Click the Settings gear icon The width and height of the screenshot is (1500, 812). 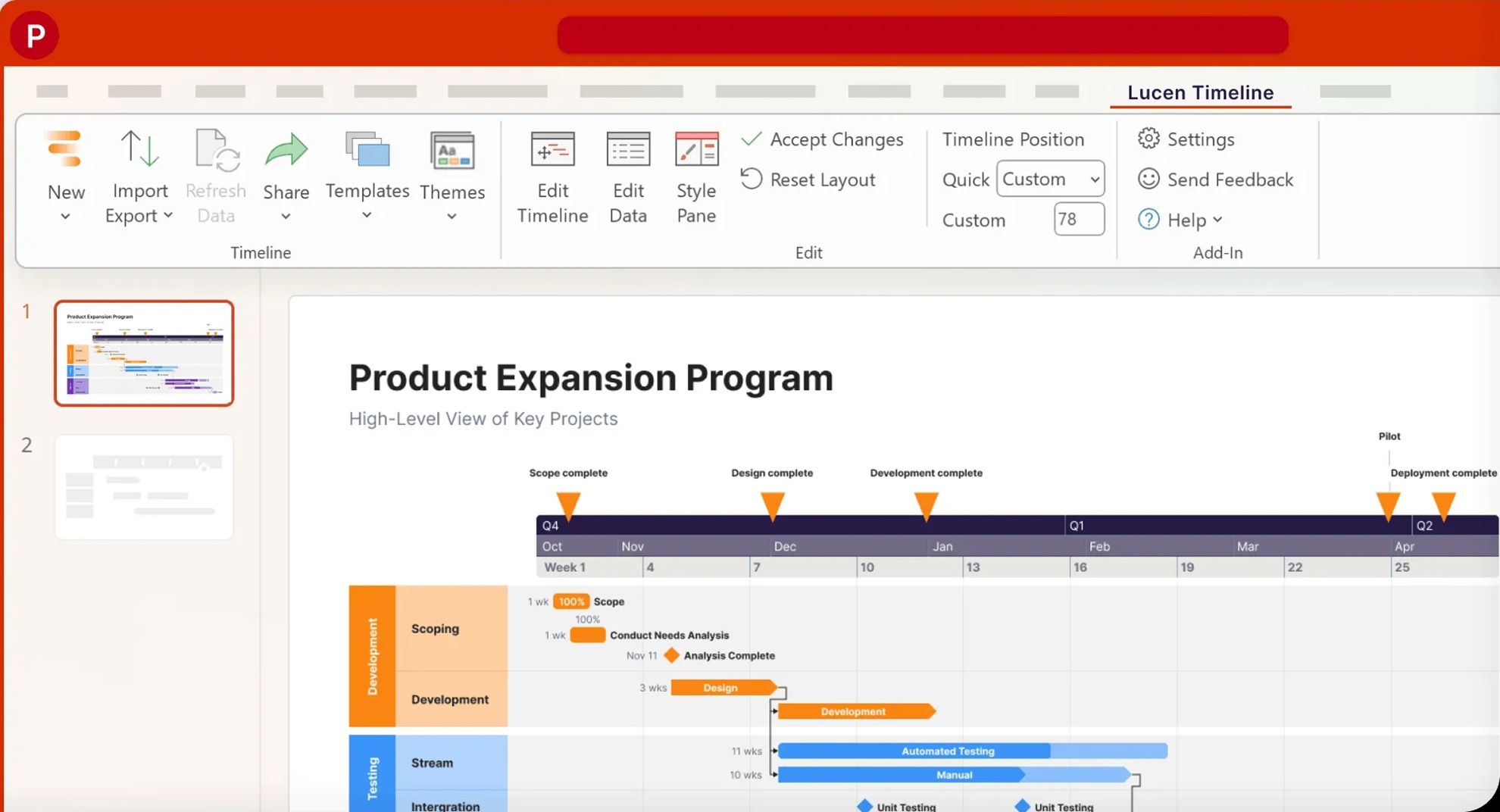pyautogui.click(x=1148, y=139)
